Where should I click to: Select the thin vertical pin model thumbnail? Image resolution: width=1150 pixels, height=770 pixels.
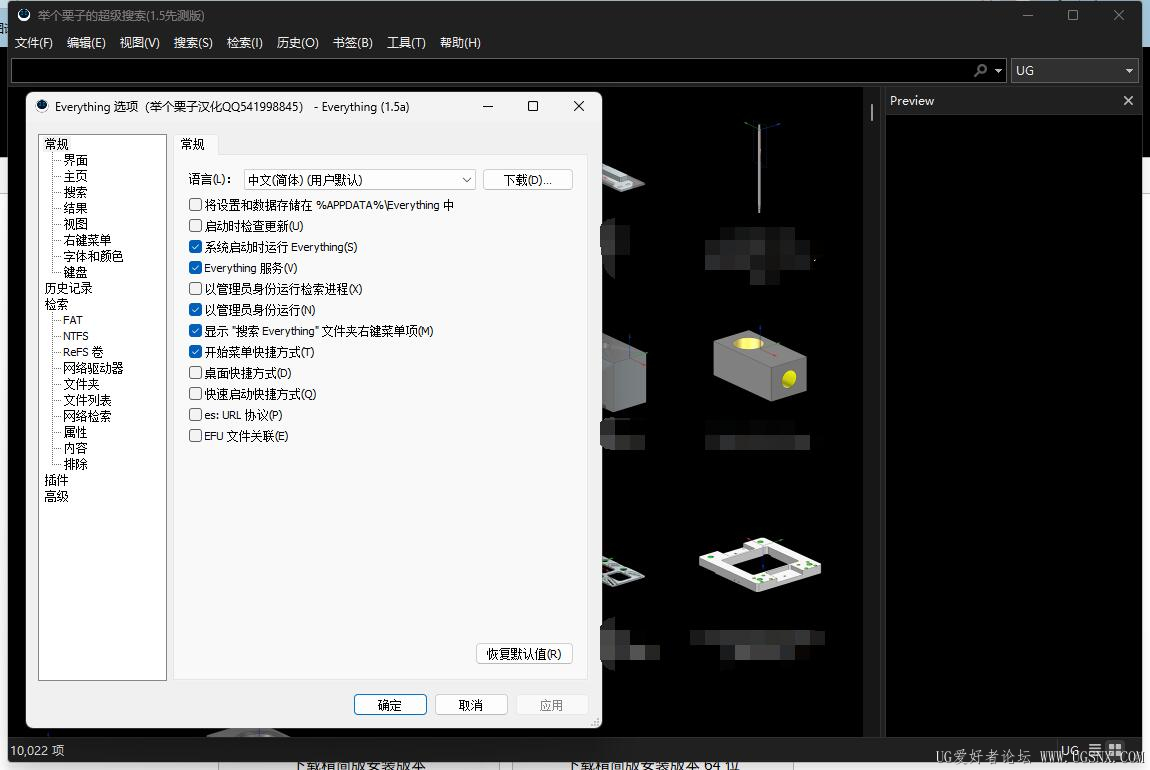(760, 167)
